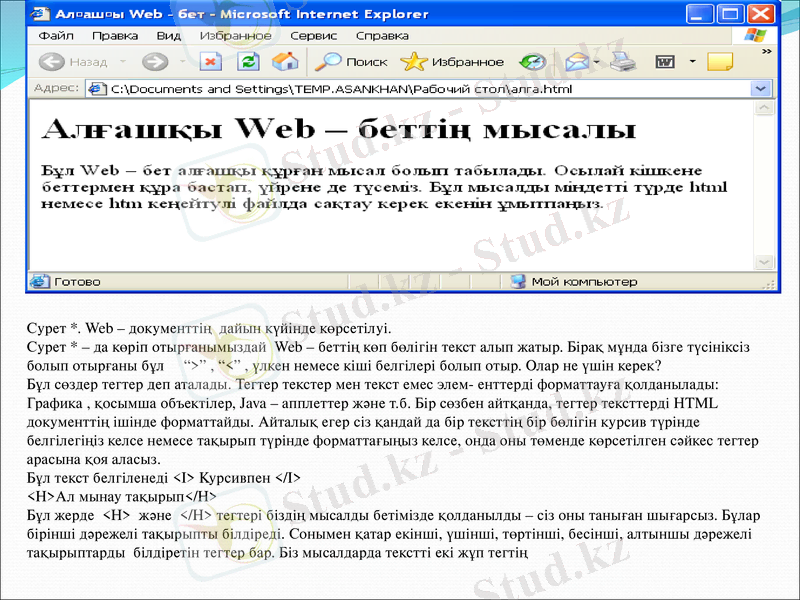Click the Word edit icon

tap(663, 62)
